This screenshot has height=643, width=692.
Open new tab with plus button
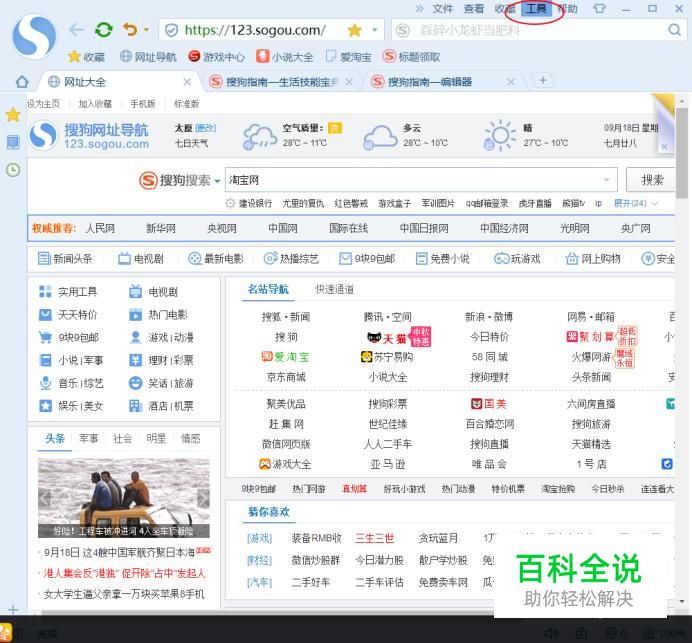click(543, 80)
